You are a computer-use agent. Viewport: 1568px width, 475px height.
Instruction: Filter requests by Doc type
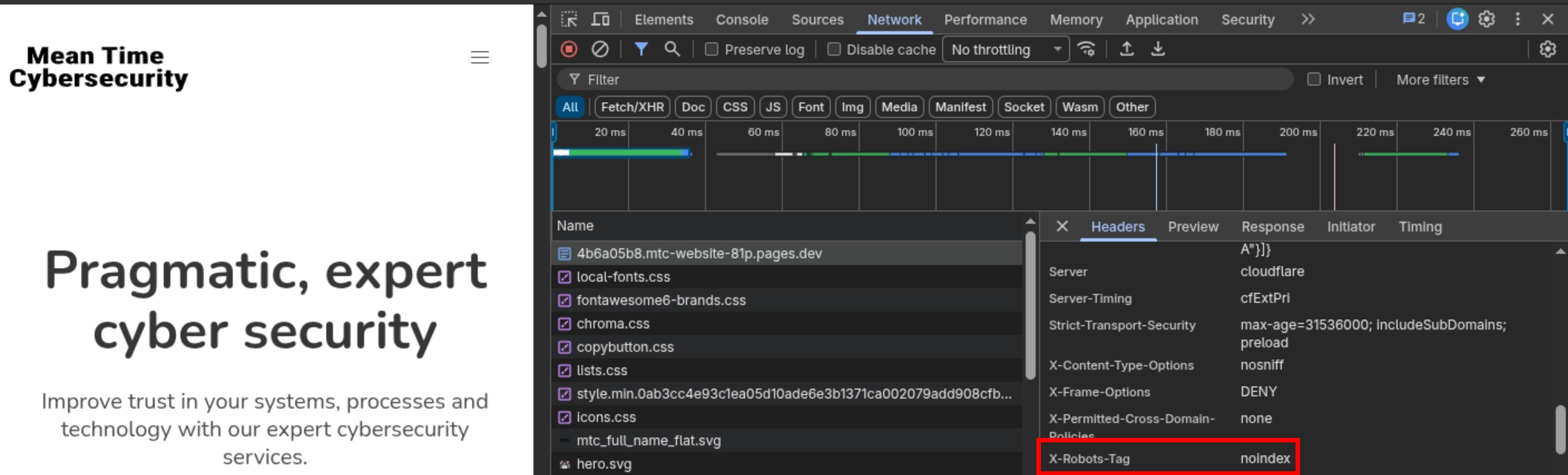(x=693, y=107)
